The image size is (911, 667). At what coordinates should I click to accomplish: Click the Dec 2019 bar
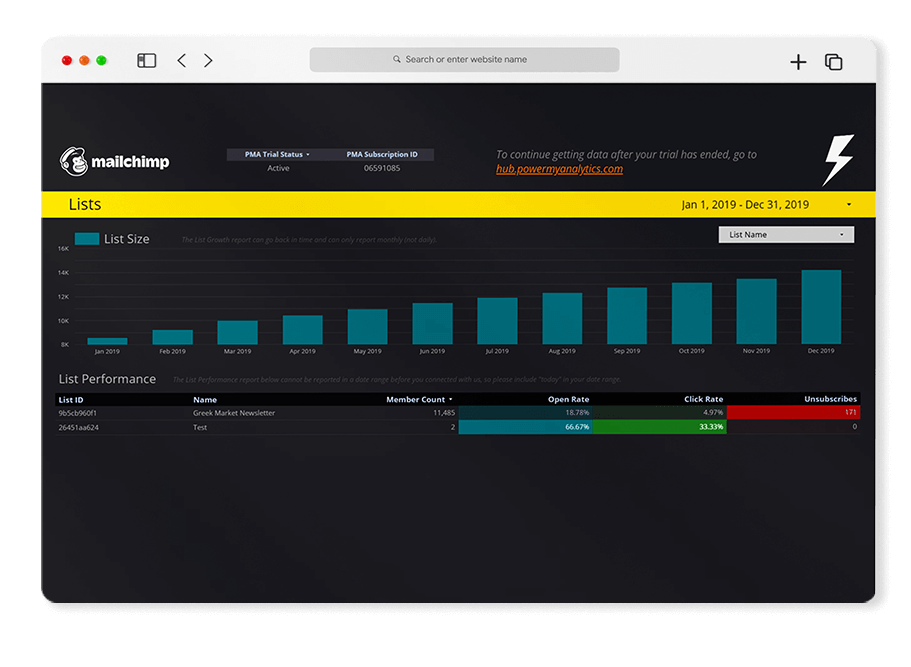[x=821, y=307]
